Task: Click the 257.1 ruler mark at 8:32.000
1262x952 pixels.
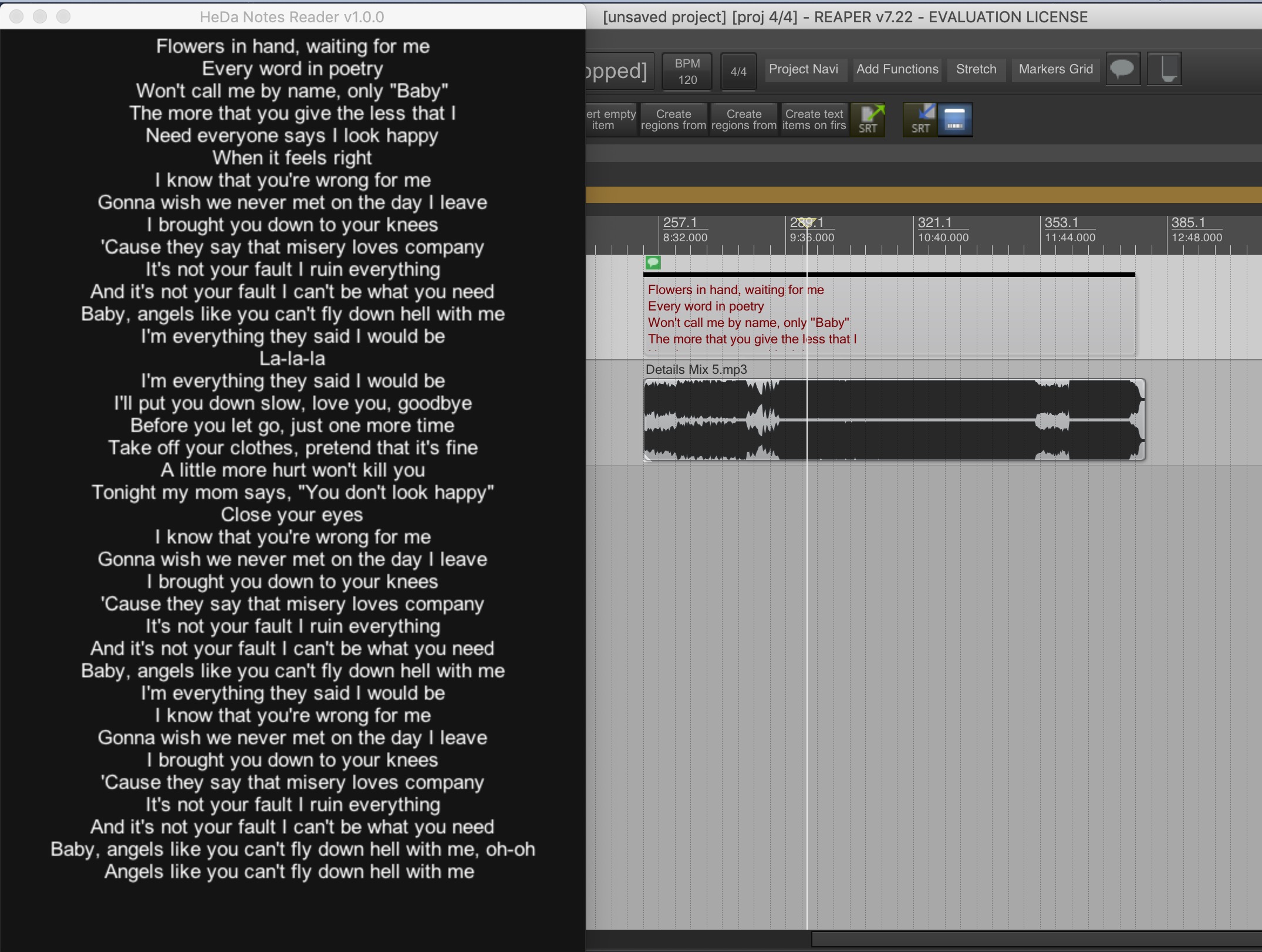Action: 684,229
